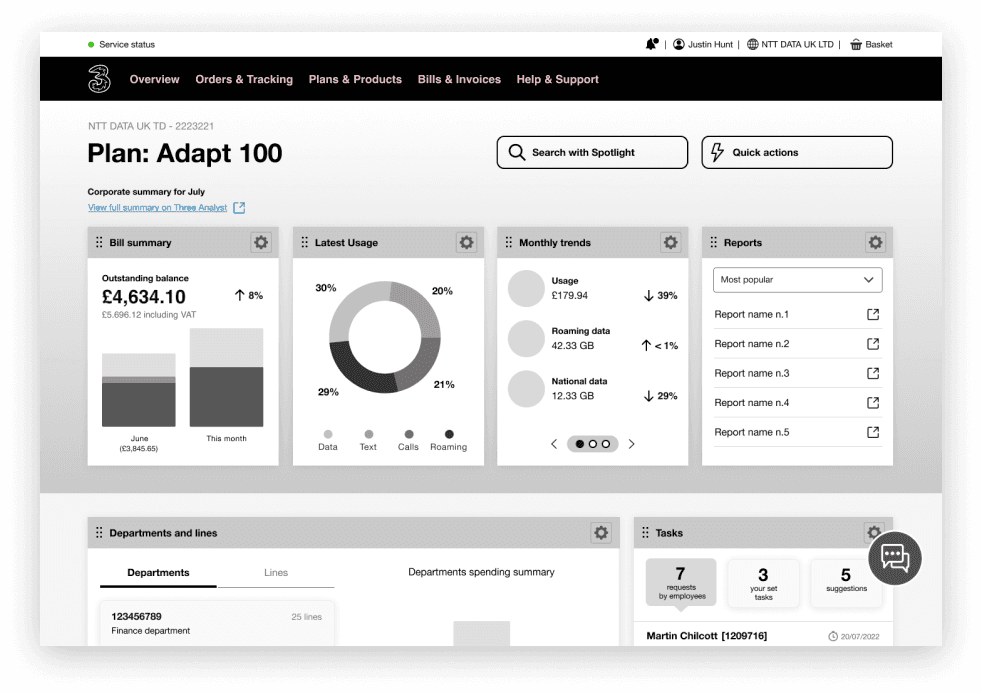Click Latest Usage drag handle dots
The width and height of the screenshot is (982, 694).
tap(304, 242)
